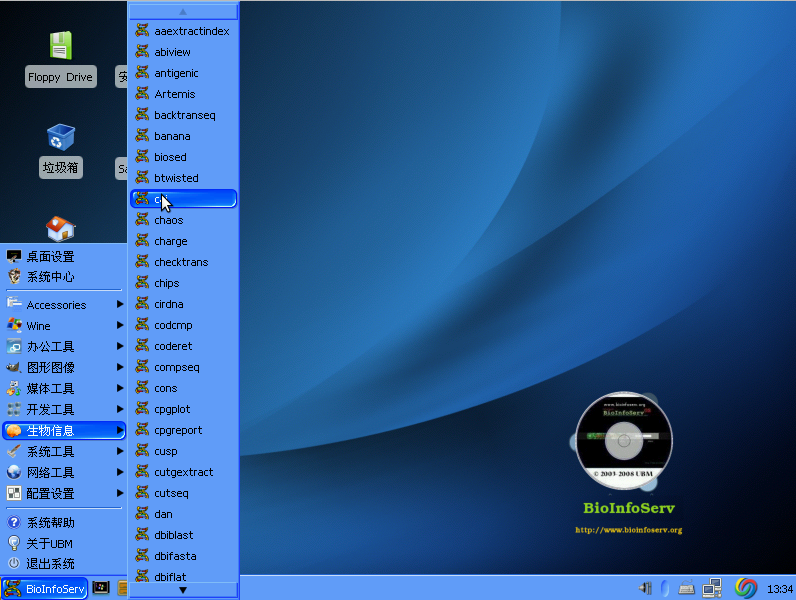Click the 系统帮助 question mark icon
Viewport: 796px width, 600px height.
(14, 522)
